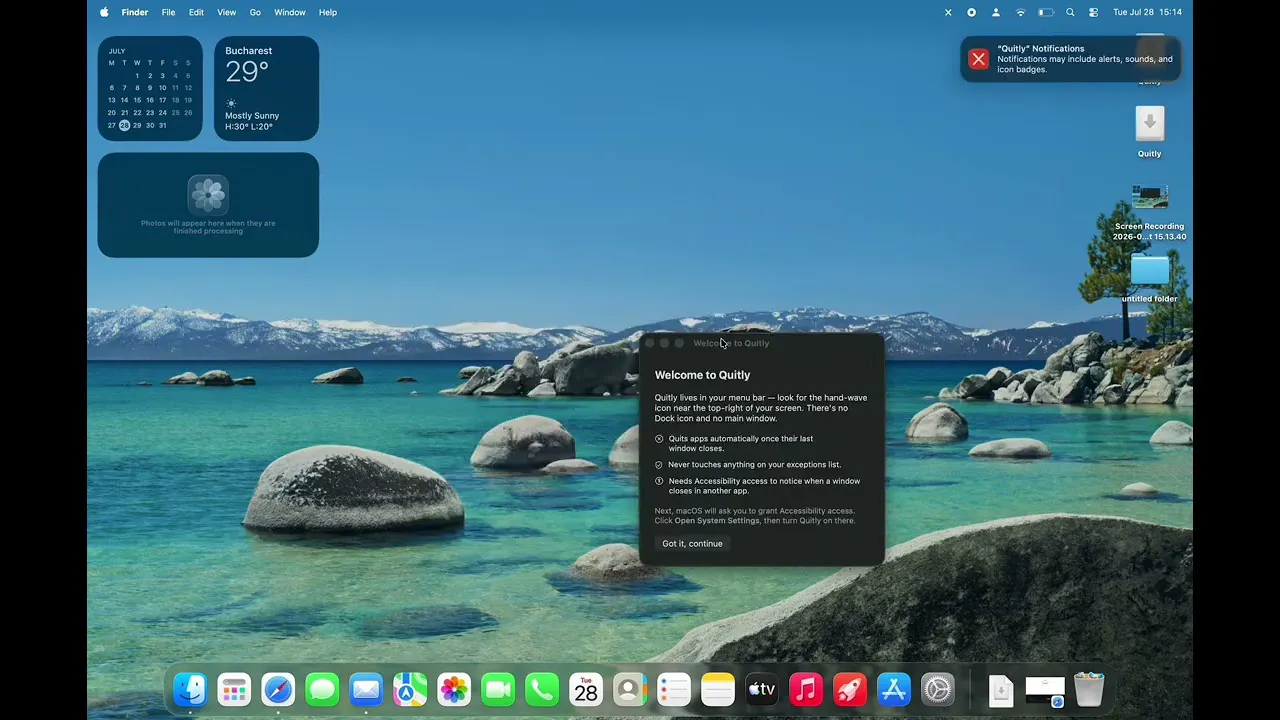Click the July calendar widget

coord(150,88)
